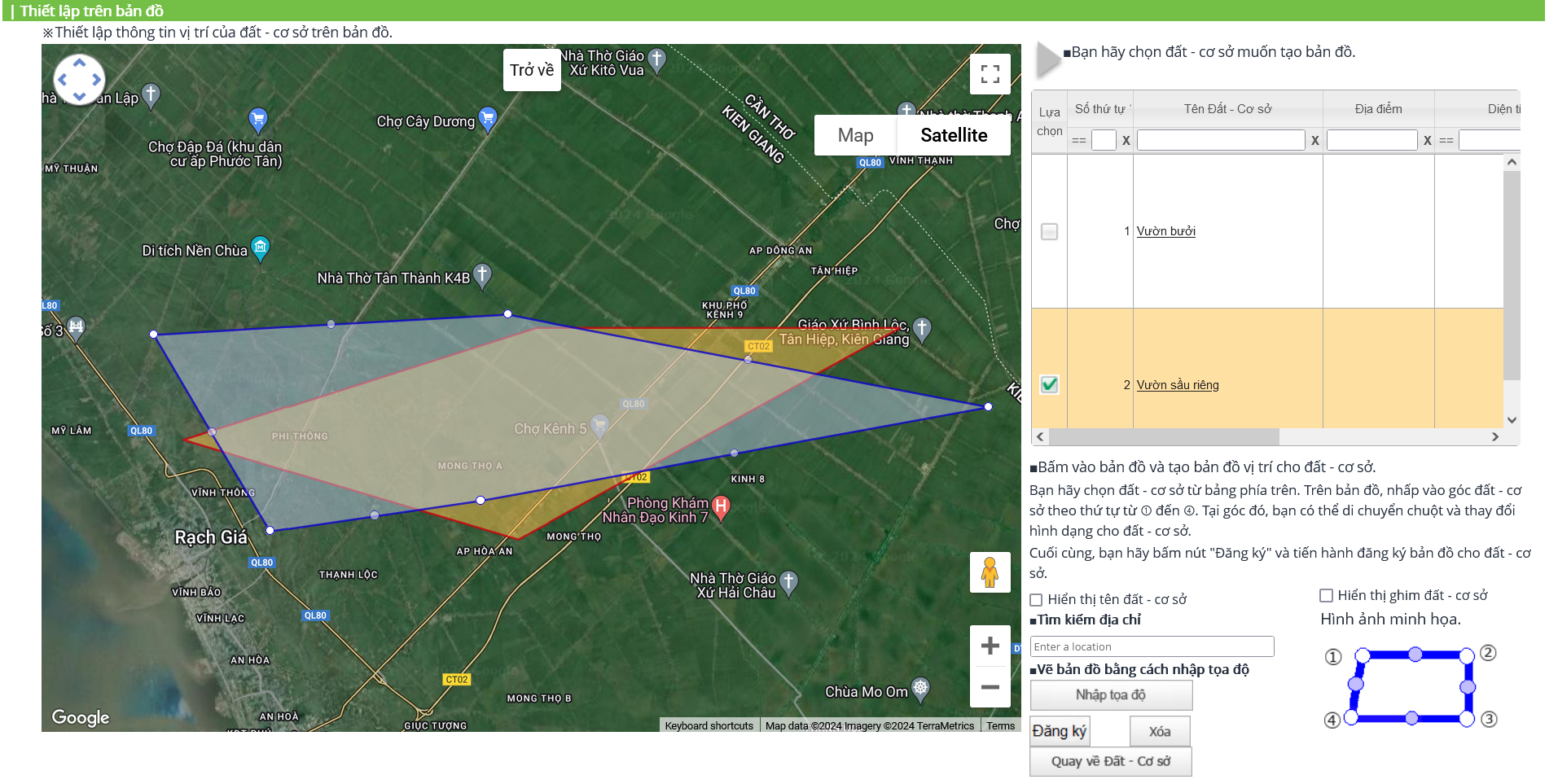Switch to Map view tab
1558x784 pixels.
point(855,135)
